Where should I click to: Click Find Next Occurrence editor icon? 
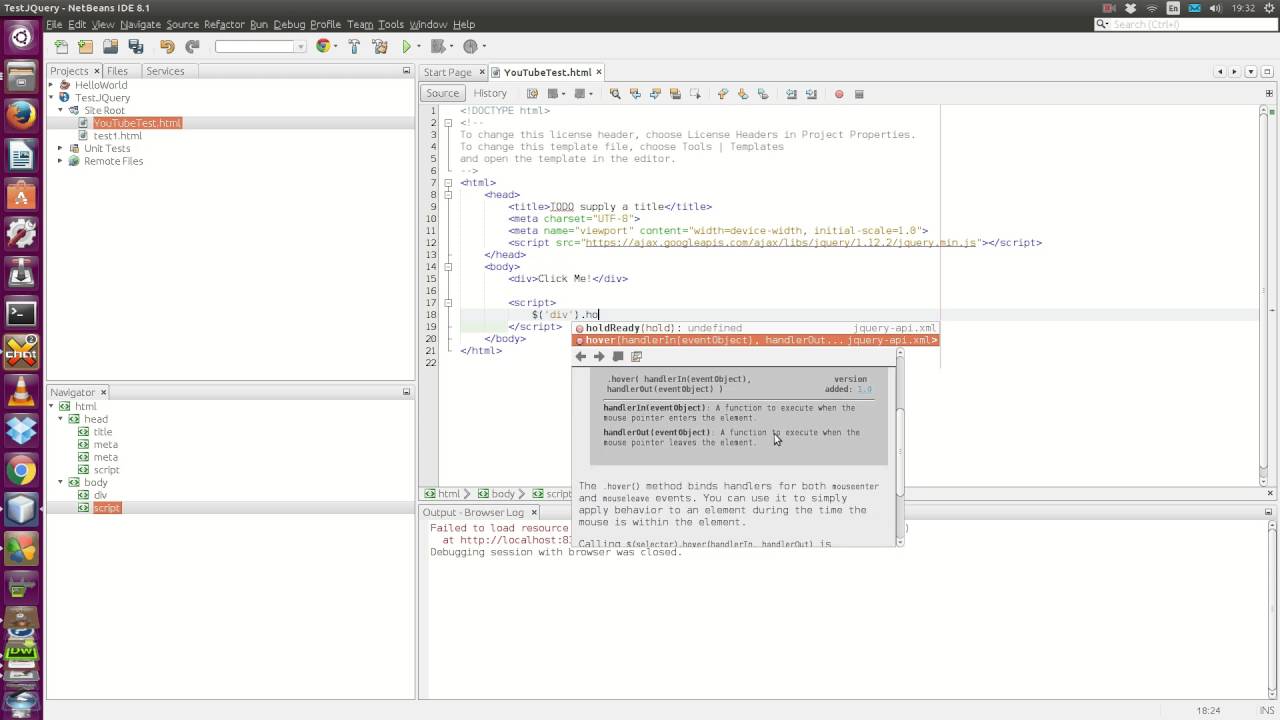click(x=655, y=94)
